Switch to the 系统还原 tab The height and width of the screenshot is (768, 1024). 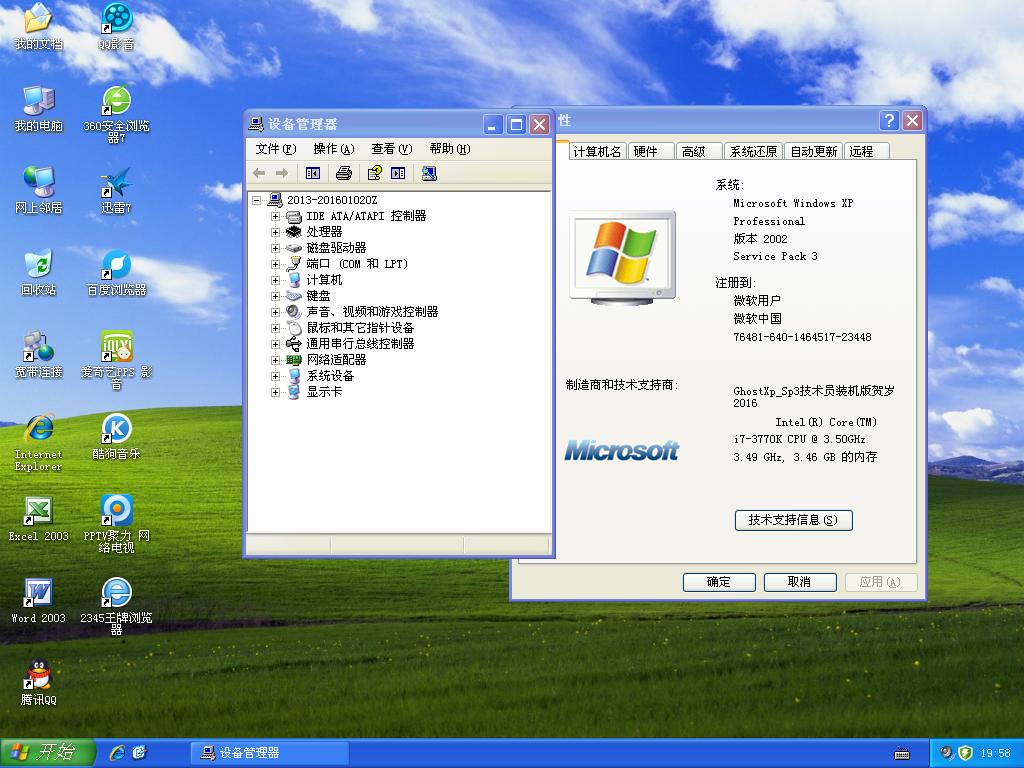(753, 152)
